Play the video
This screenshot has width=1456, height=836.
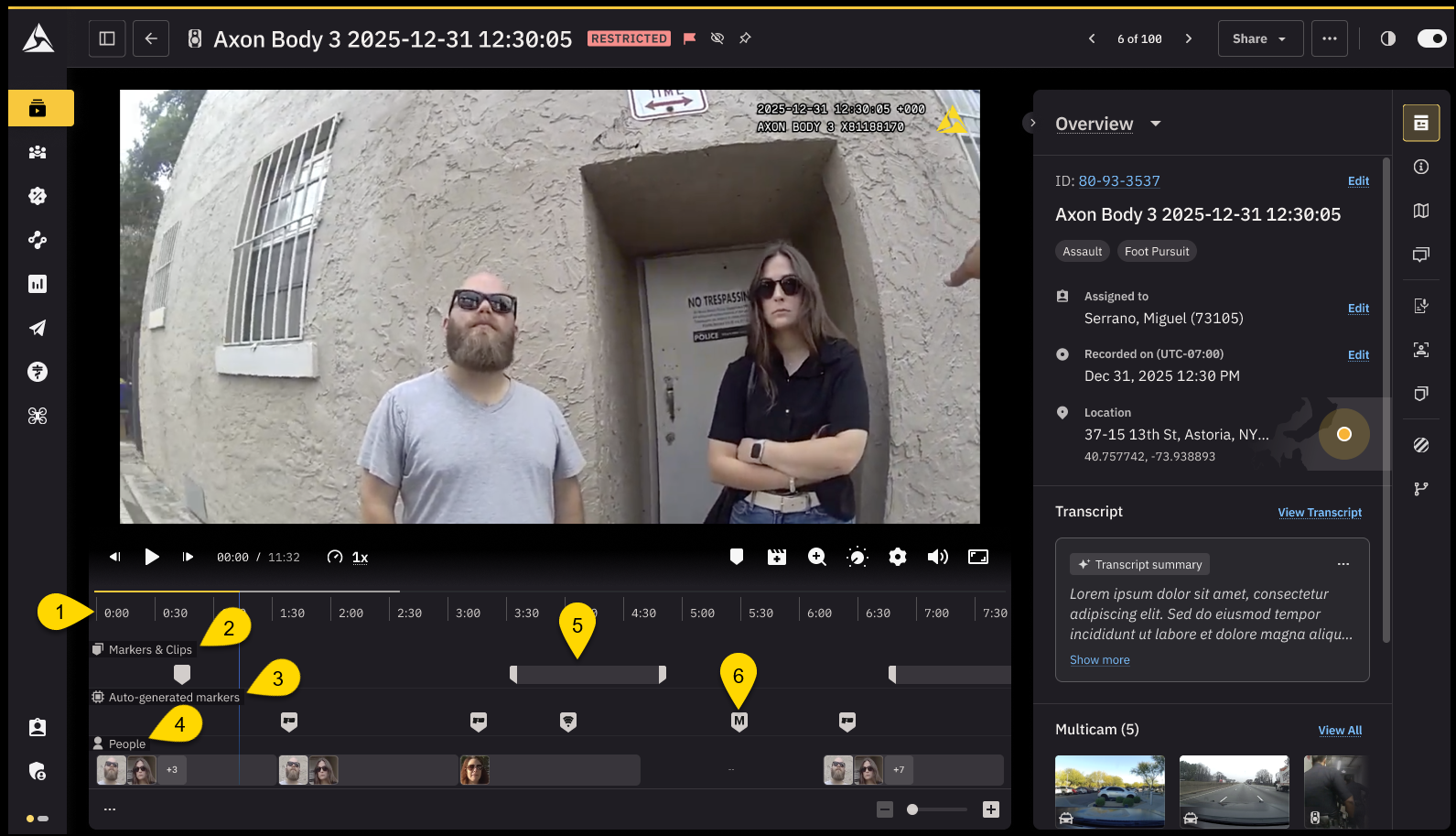152,557
